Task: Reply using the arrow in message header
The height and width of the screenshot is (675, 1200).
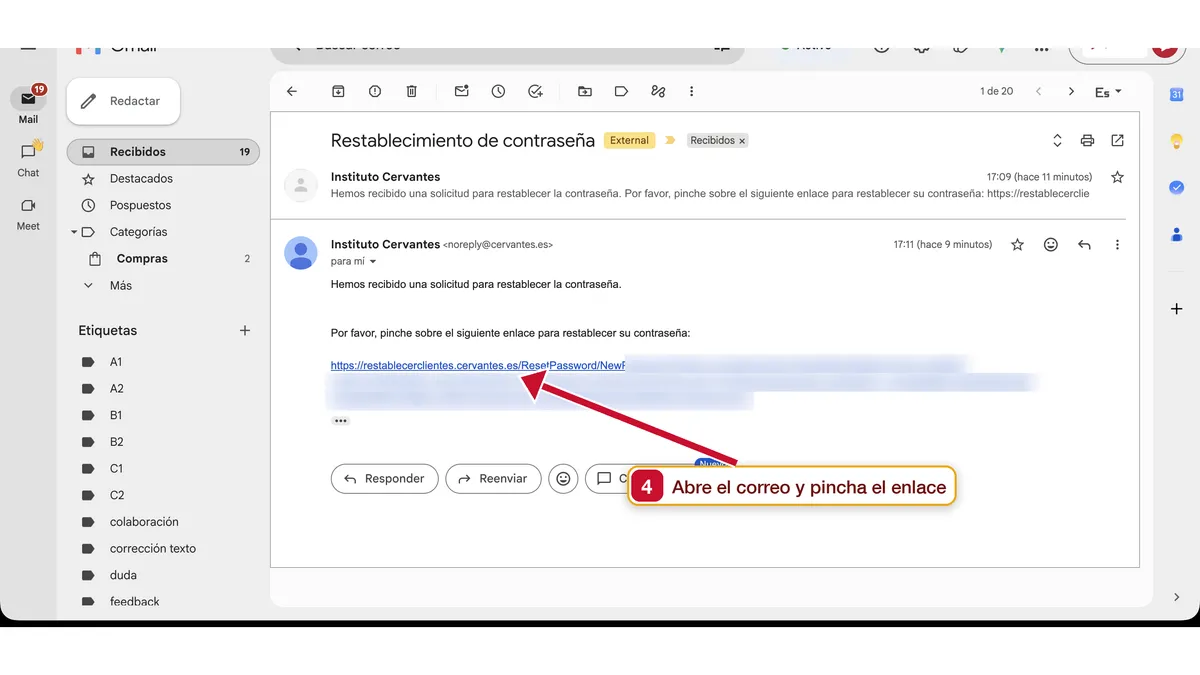Action: [1084, 244]
